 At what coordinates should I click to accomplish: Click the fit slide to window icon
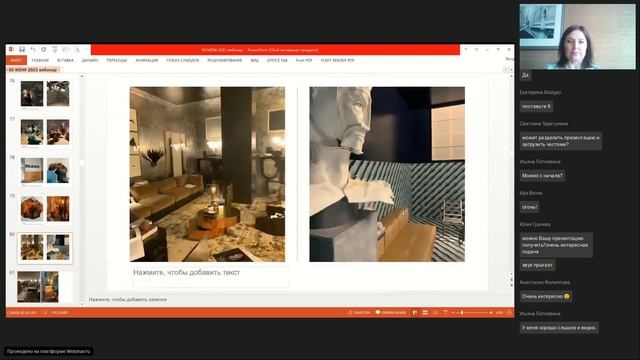tap(509, 313)
